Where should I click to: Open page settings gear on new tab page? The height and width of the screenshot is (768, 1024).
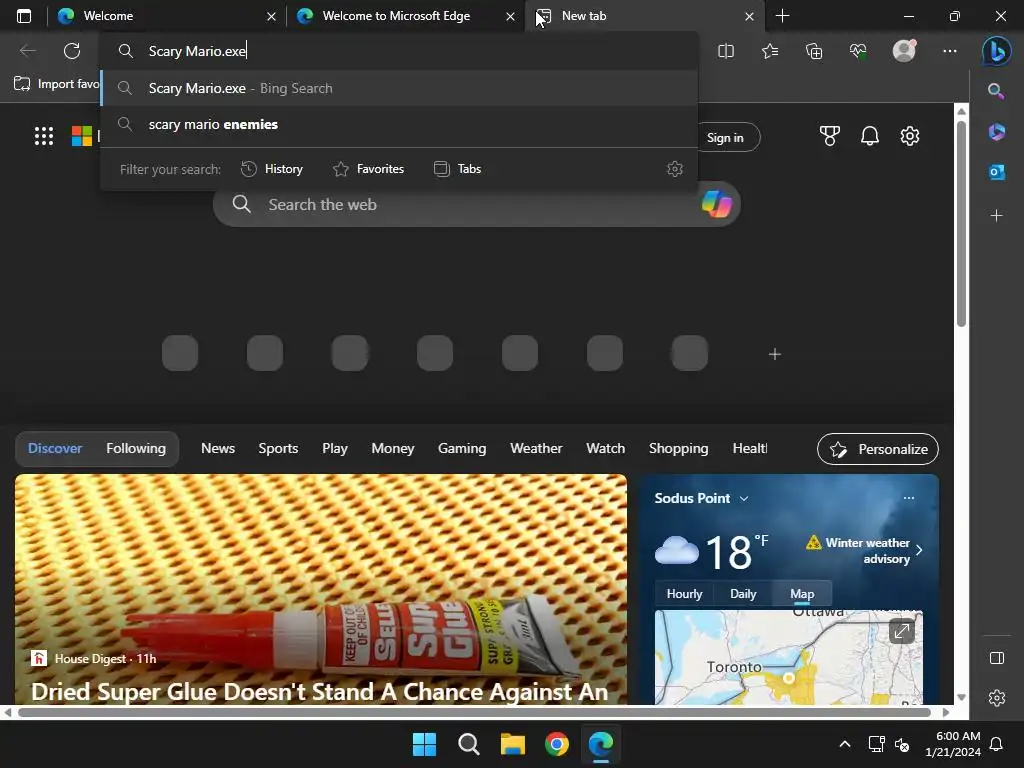point(910,136)
